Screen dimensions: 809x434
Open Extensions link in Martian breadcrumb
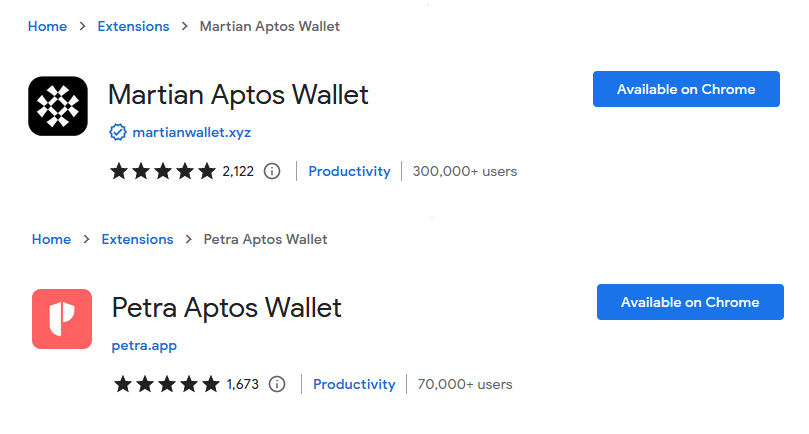[133, 26]
